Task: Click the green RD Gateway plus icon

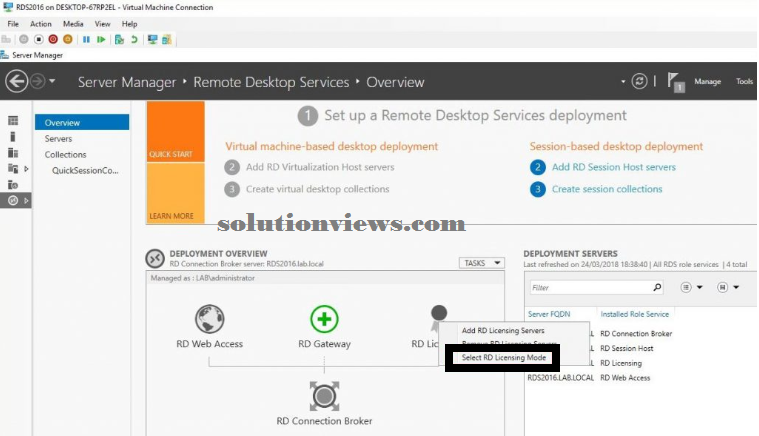Action: [324, 319]
